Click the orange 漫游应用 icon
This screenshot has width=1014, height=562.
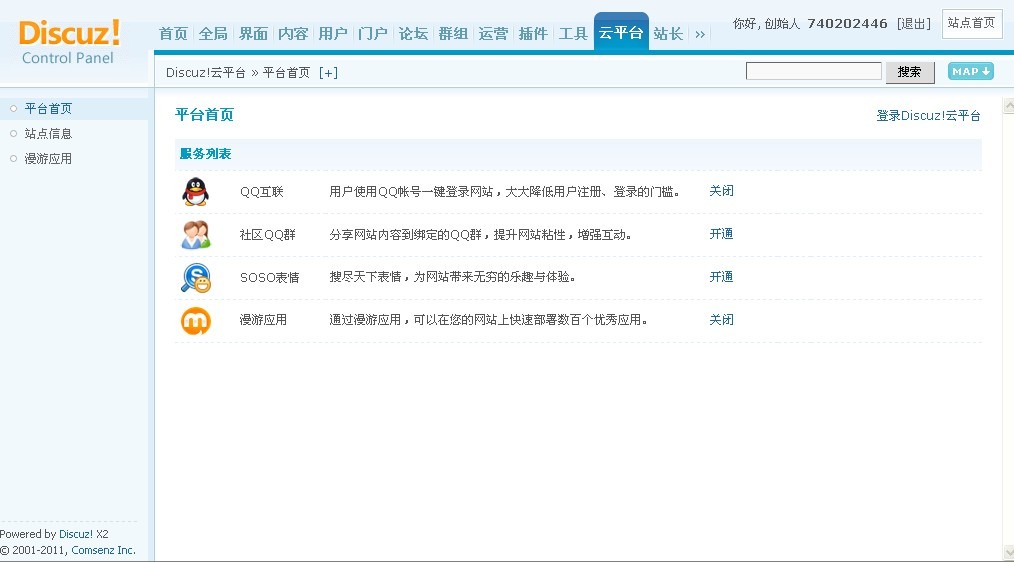[196, 321]
